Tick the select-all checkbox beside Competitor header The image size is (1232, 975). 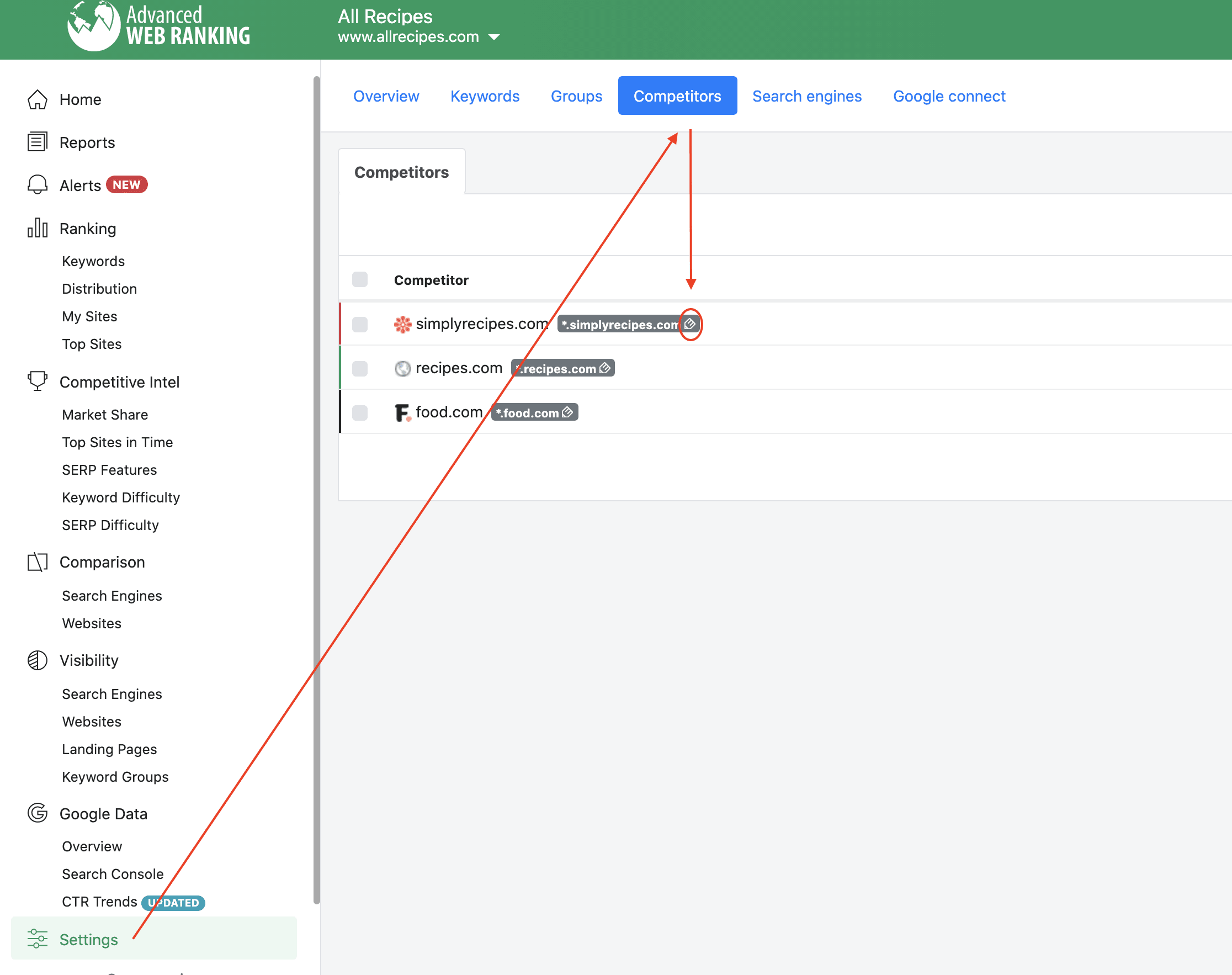360,280
